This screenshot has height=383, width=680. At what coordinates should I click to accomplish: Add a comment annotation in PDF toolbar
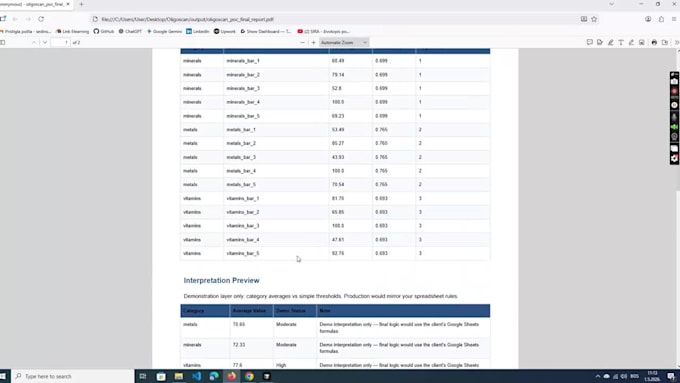click(x=589, y=43)
